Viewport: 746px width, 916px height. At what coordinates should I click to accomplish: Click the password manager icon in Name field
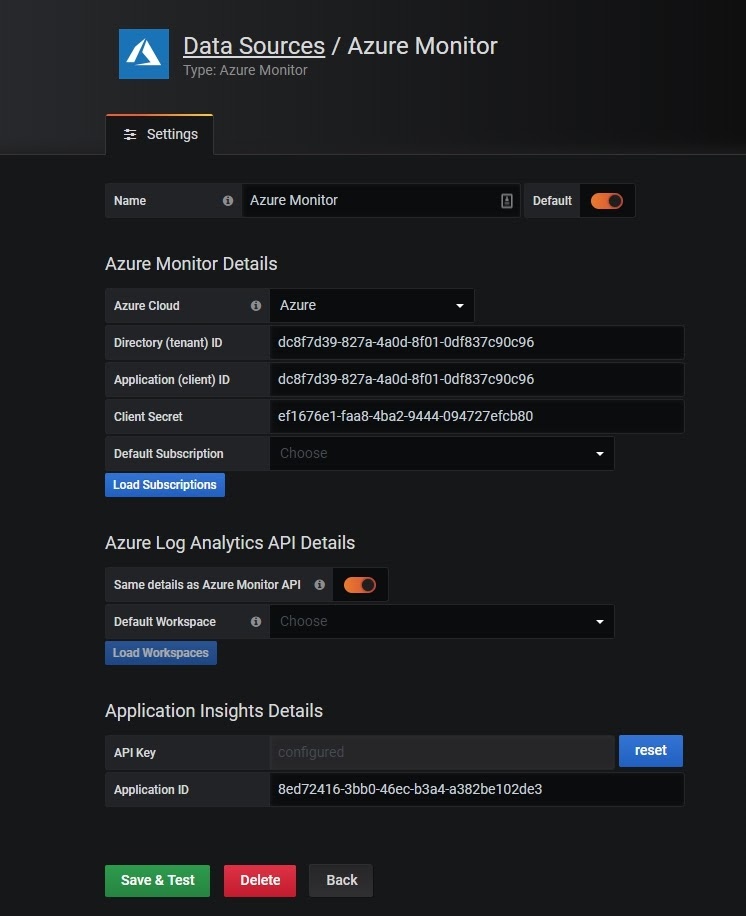click(x=506, y=200)
